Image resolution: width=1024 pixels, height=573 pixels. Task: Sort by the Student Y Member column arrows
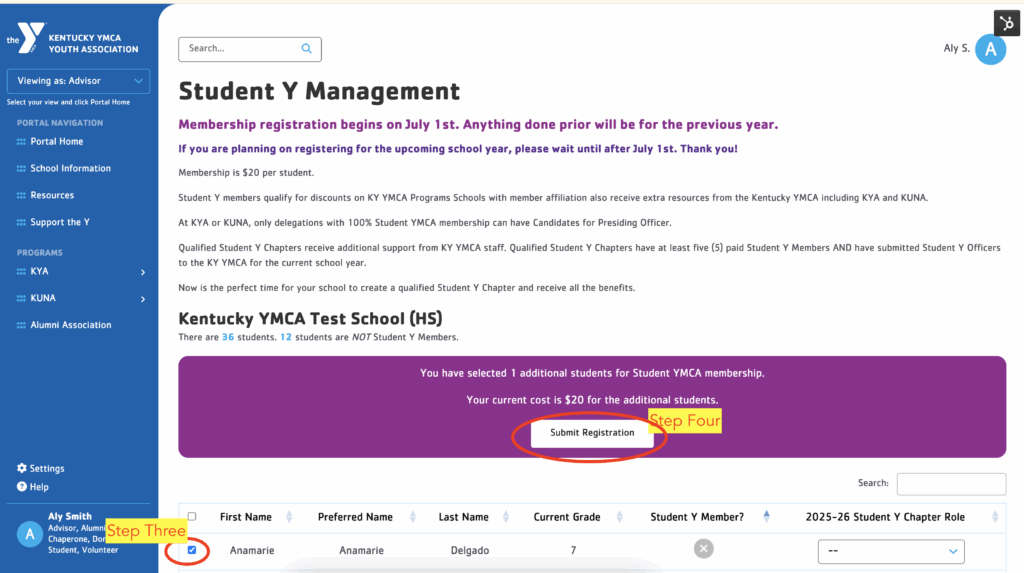point(766,517)
